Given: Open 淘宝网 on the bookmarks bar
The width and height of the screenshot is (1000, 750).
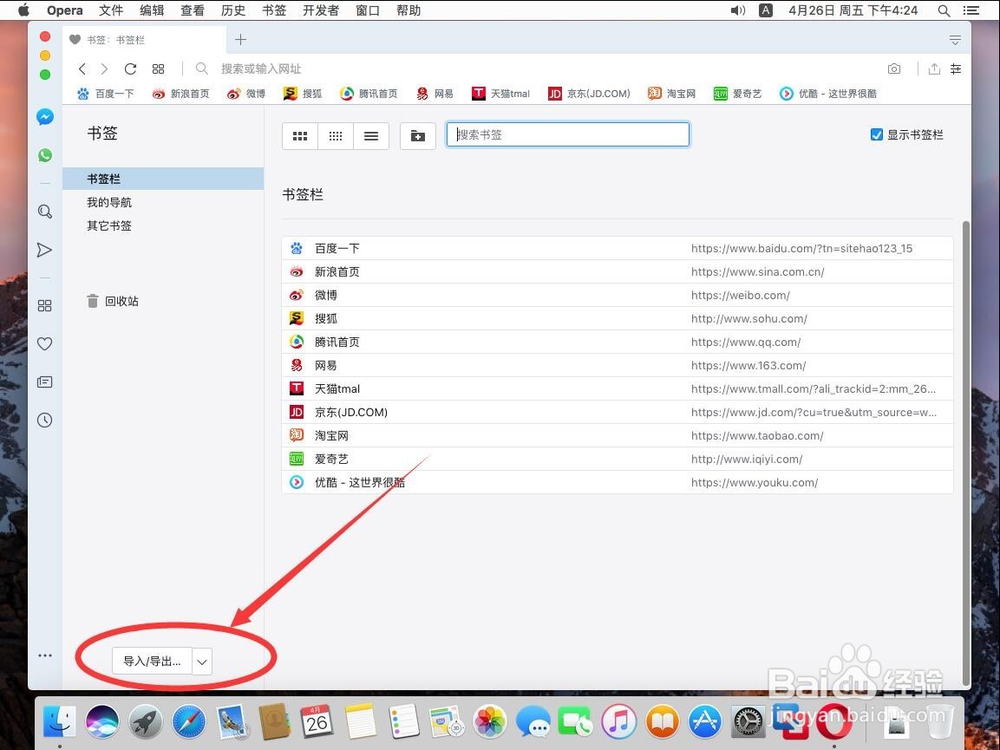Looking at the screenshot, I should (672, 94).
